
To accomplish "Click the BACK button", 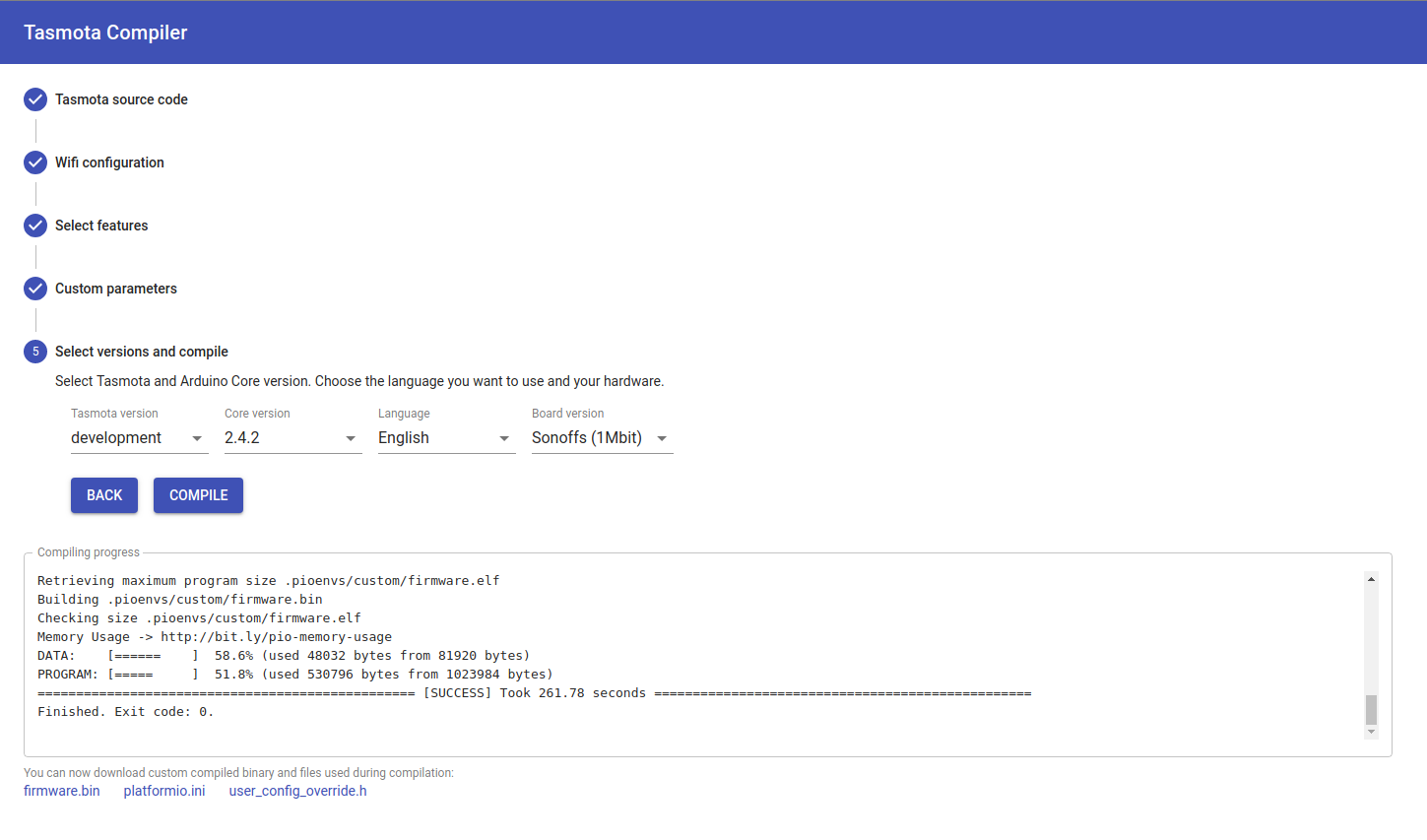I will [104, 495].
